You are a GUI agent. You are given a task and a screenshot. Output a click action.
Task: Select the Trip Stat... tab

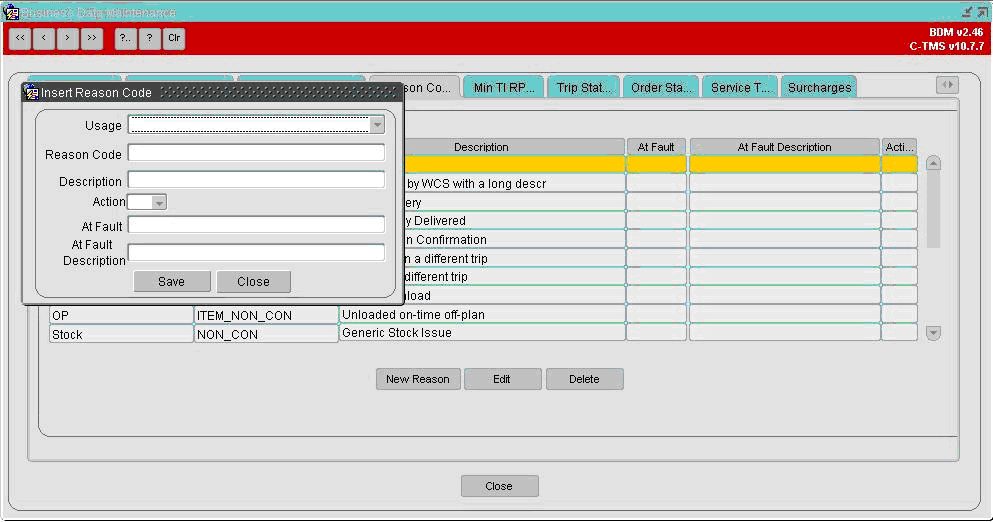click(x=584, y=87)
